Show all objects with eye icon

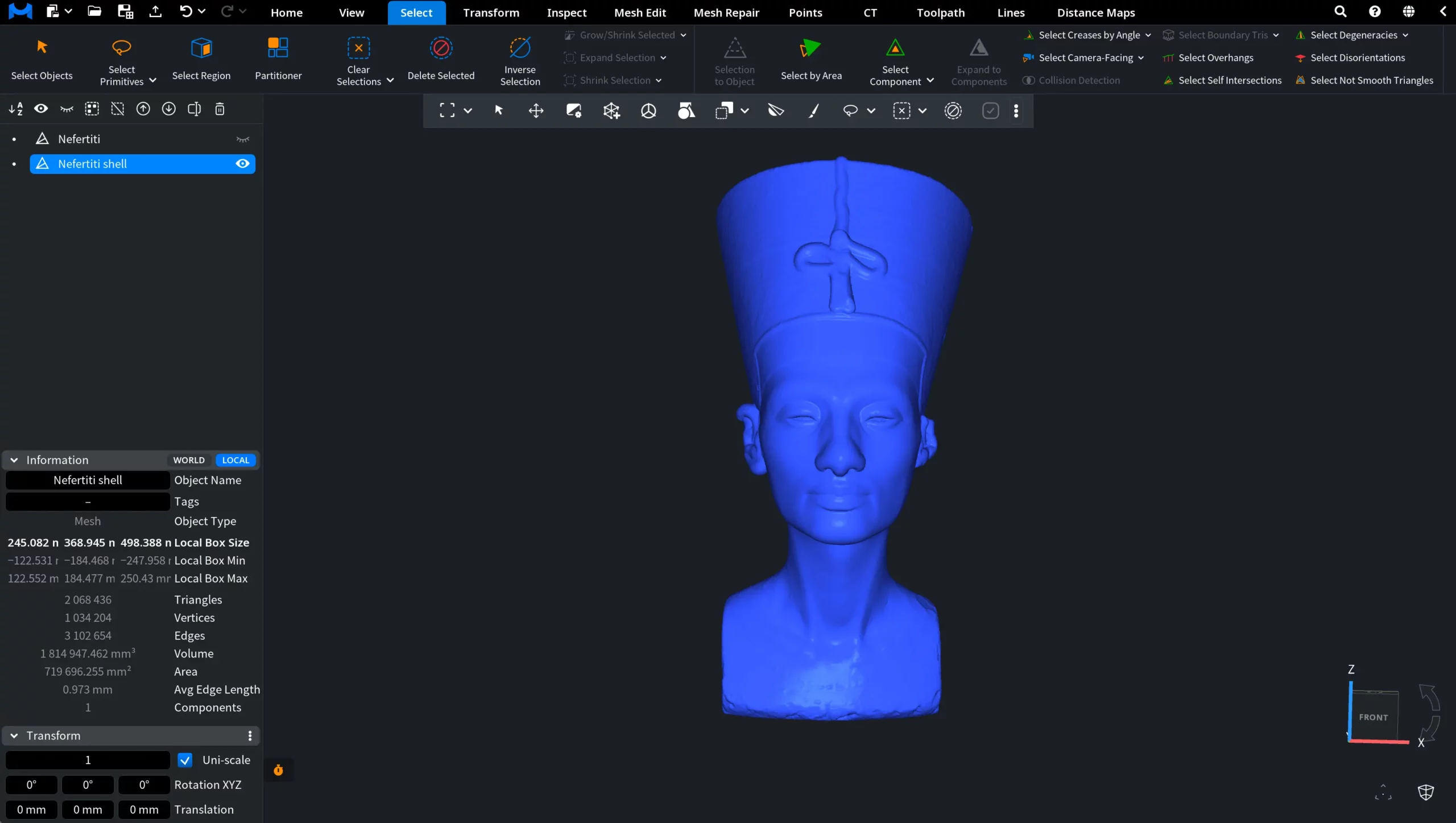[x=41, y=109]
